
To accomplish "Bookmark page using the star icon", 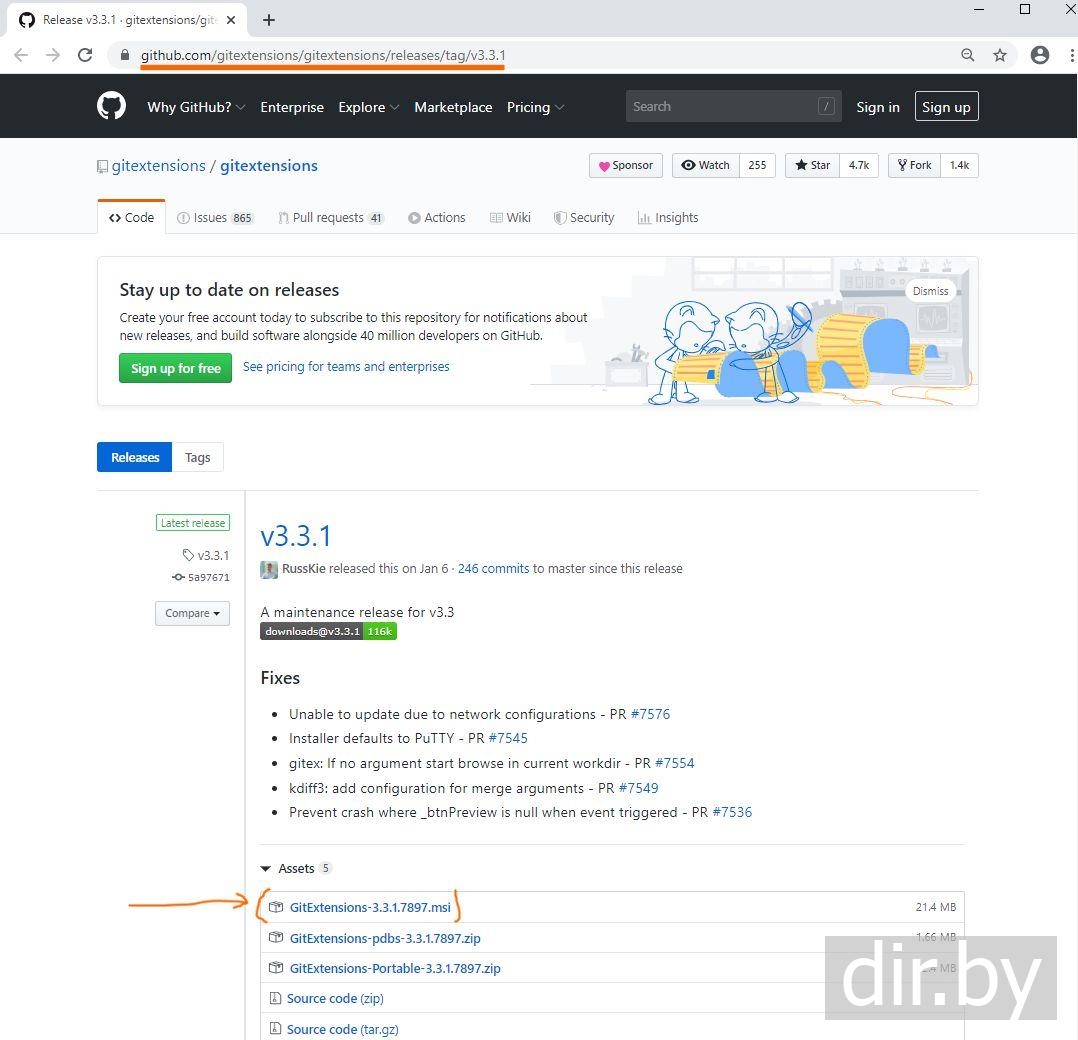I will click(x=999, y=55).
